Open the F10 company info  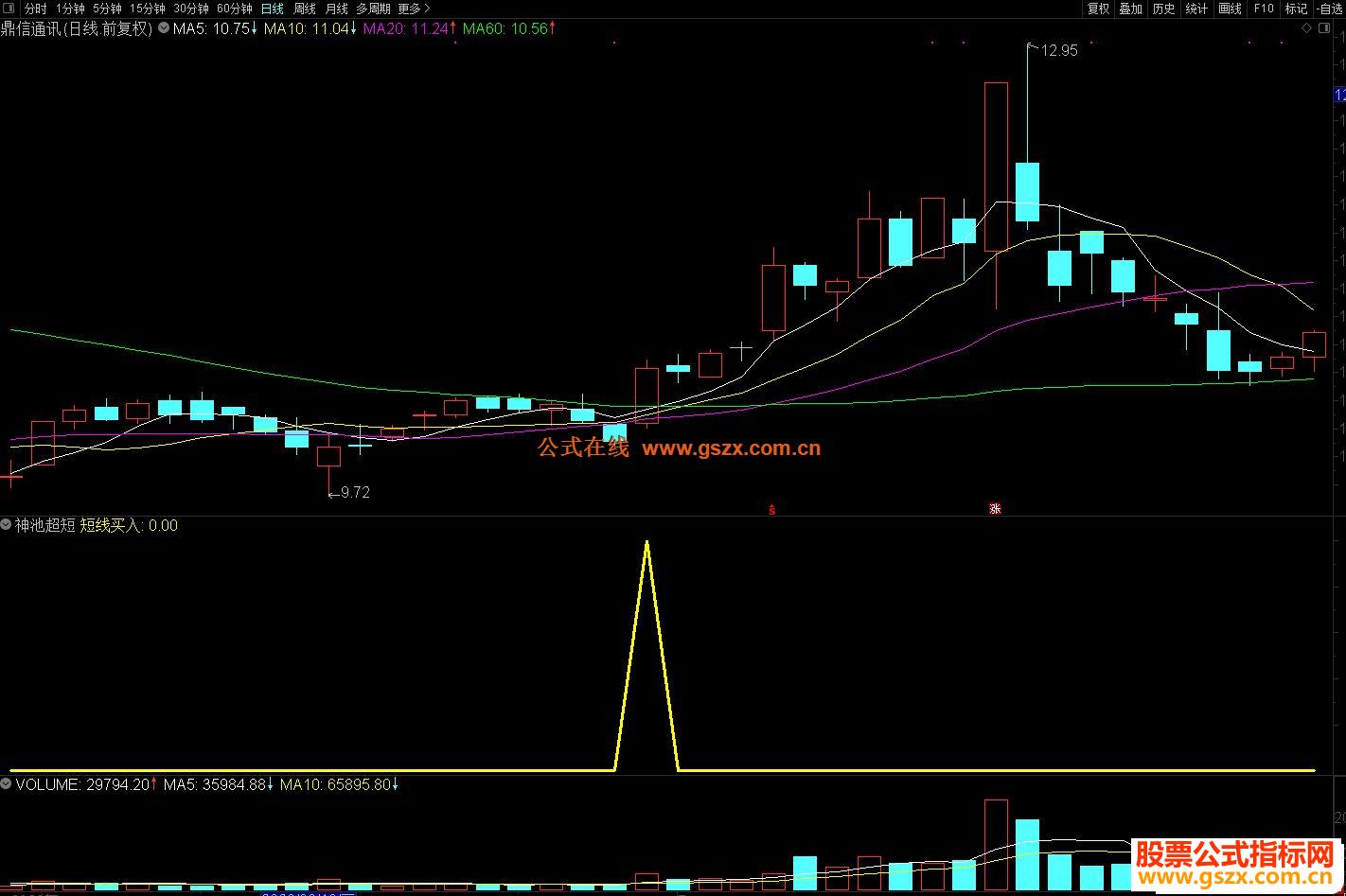(x=1264, y=9)
